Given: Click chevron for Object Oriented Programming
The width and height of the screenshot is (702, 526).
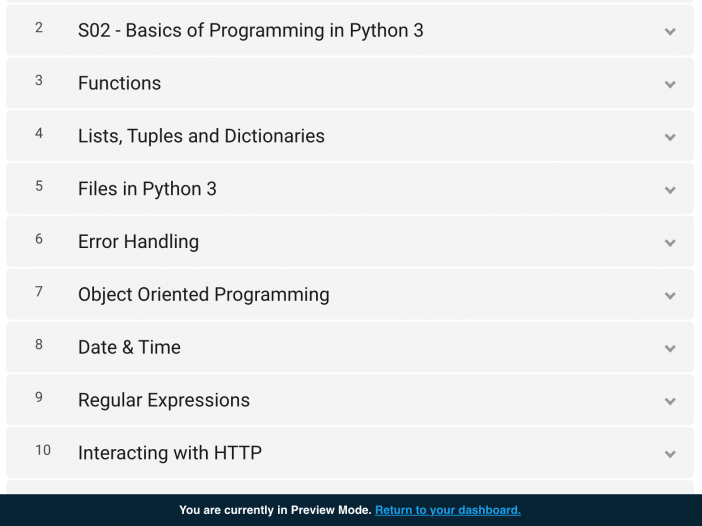Looking at the screenshot, I should tap(670, 295).
